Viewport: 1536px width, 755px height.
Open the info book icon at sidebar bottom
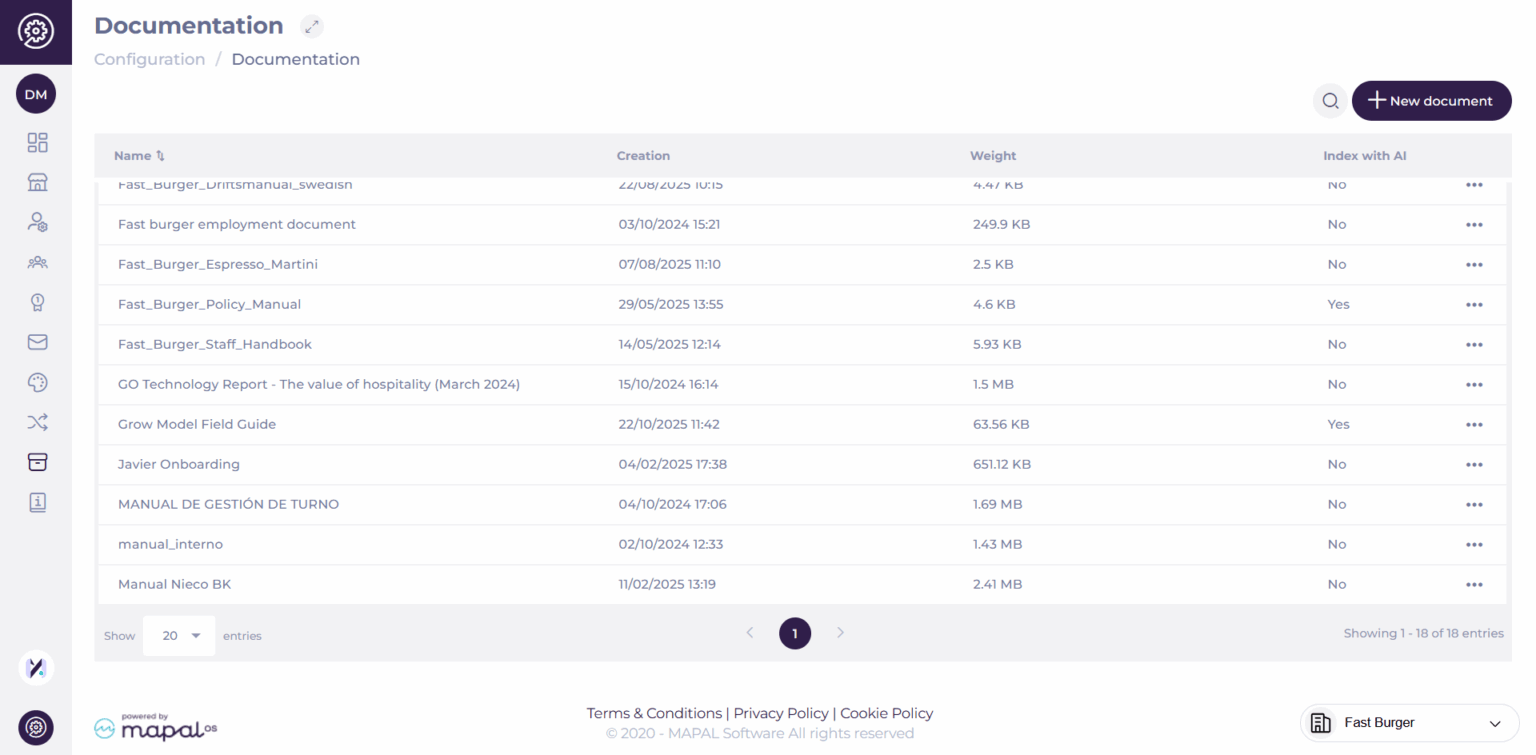[37, 502]
